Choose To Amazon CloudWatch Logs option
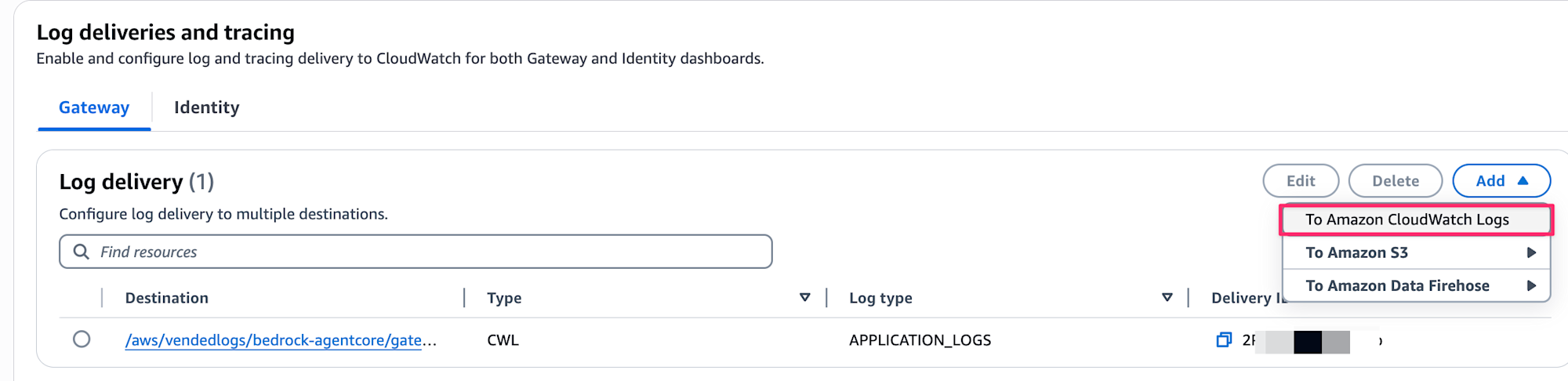Screen dimensions: 1568x381 point(1406,220)
